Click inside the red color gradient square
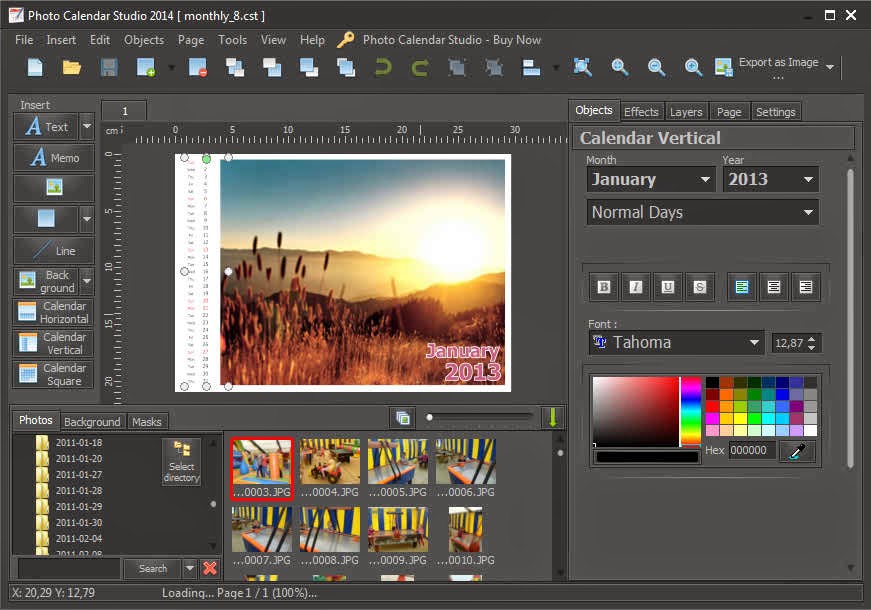Viewport: 871px width, 610px height. pos(635,411)
